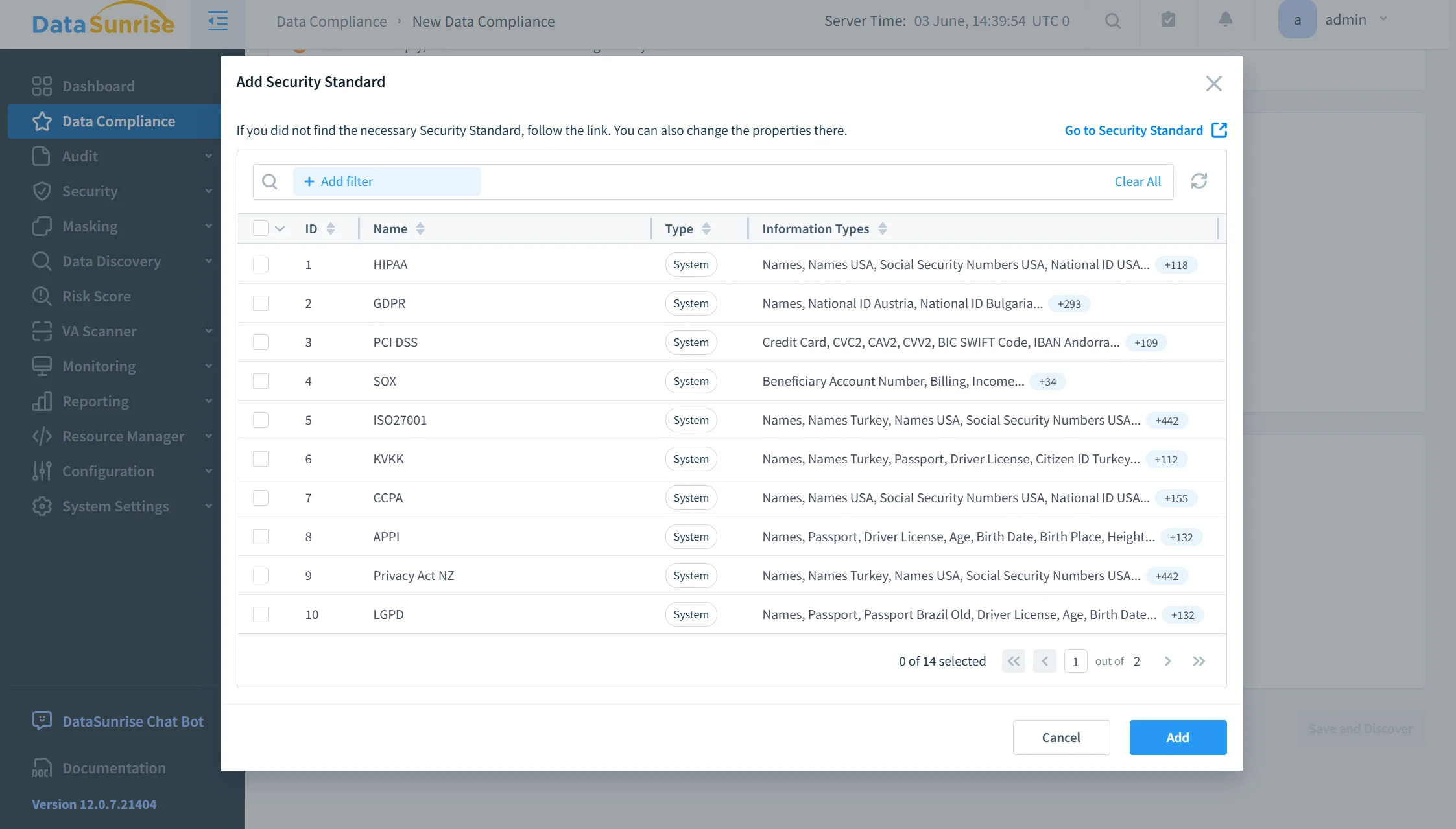Screen dimensions: 1456x829
Task: Sort the table by Name column
Action: (420, 229)
